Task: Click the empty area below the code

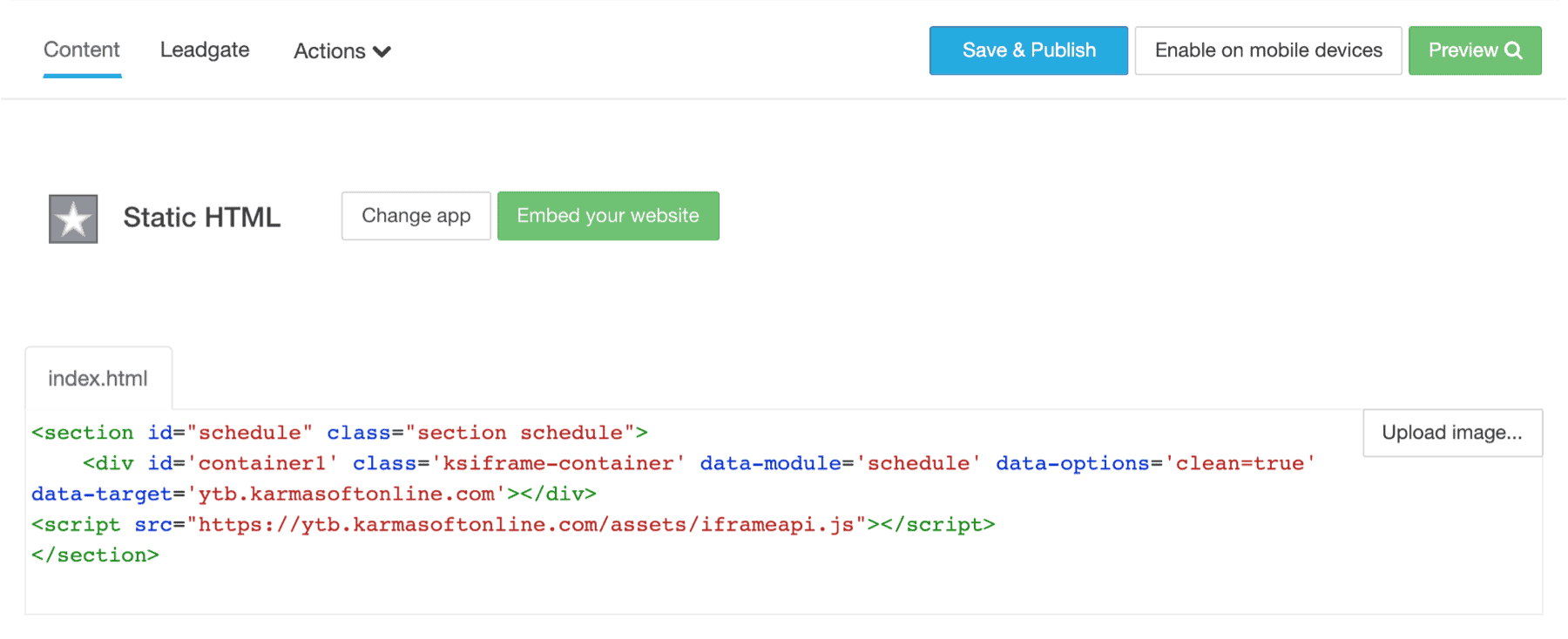Action: tap(697, 590)
